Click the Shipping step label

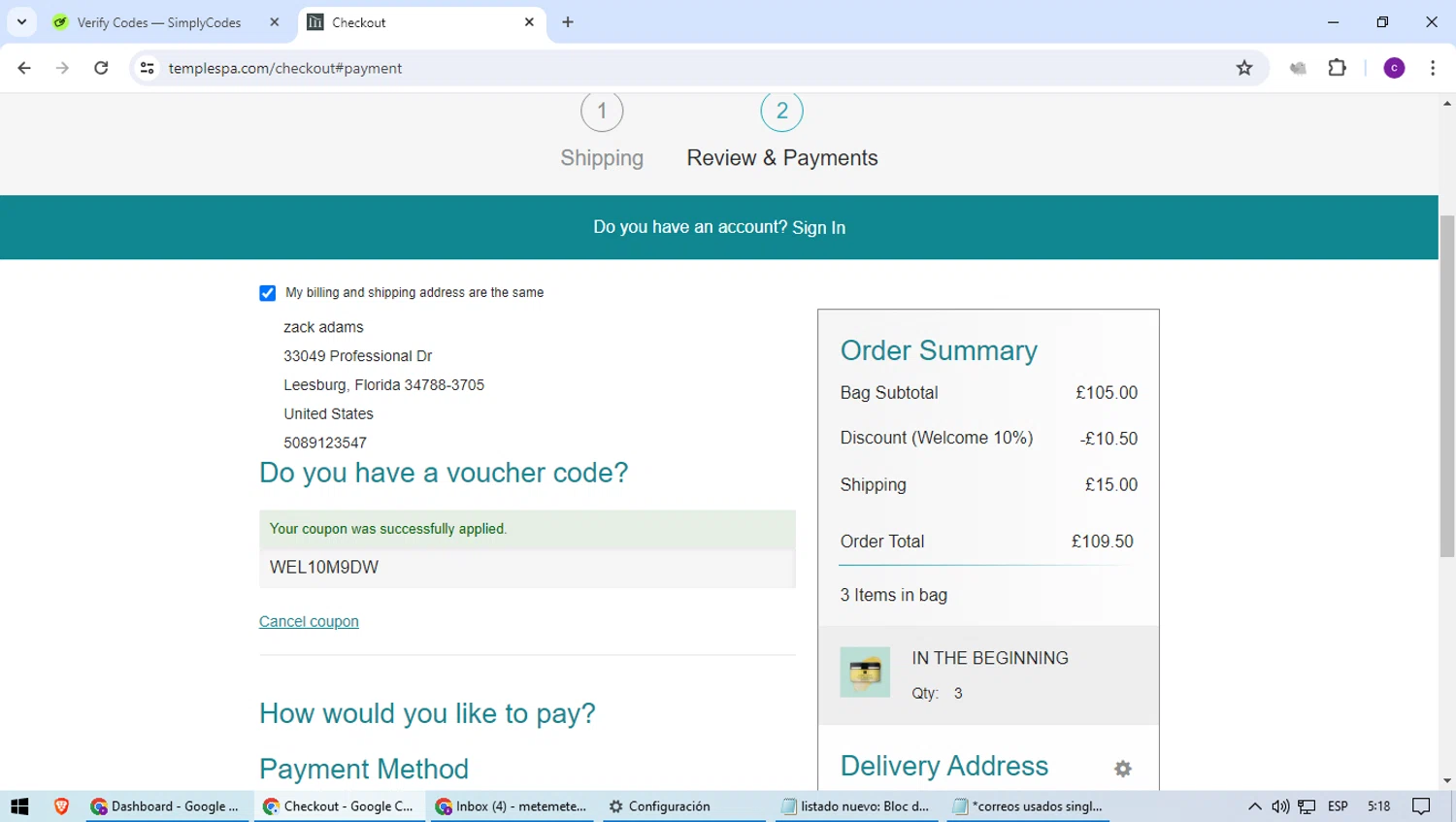tap(602, 158)
